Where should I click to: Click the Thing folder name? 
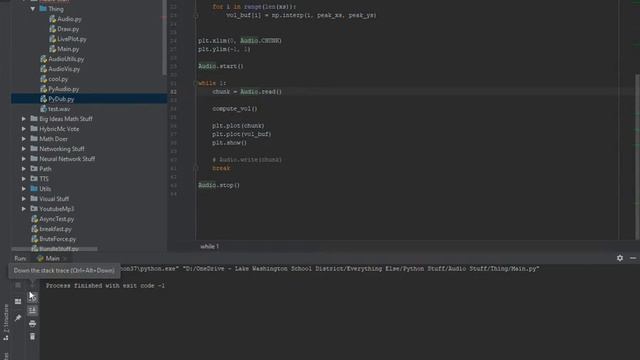tap(56, 9)
